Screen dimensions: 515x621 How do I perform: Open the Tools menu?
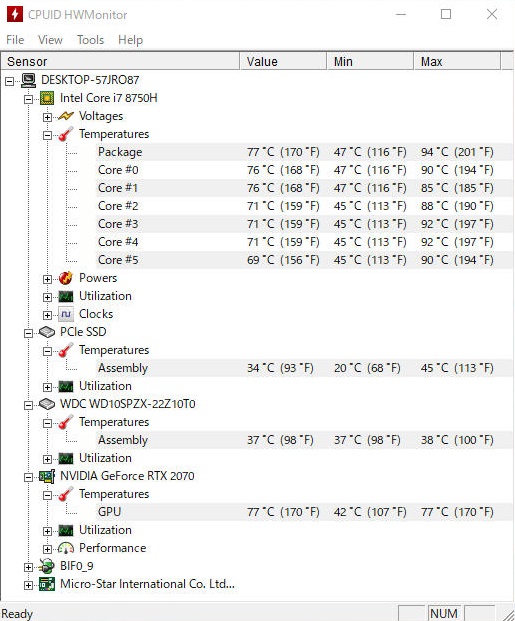click(x=90, y=40)
